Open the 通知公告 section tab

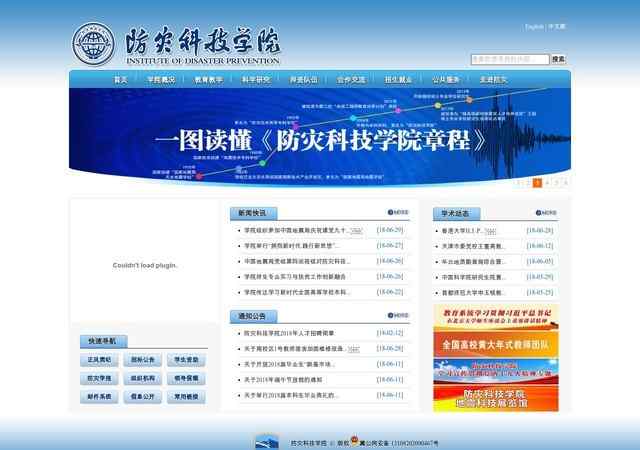[x=253, y=316]
